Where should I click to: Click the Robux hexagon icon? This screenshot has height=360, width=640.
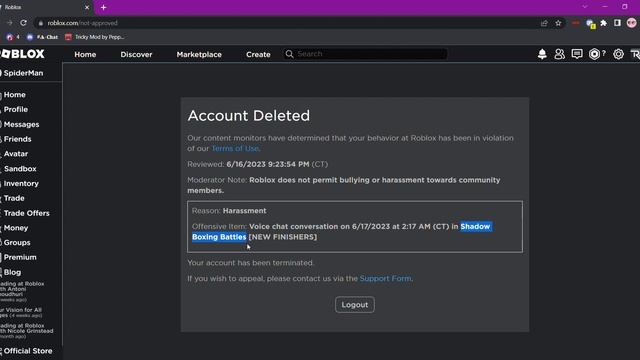pyautogui.click(x=594, y=54)
